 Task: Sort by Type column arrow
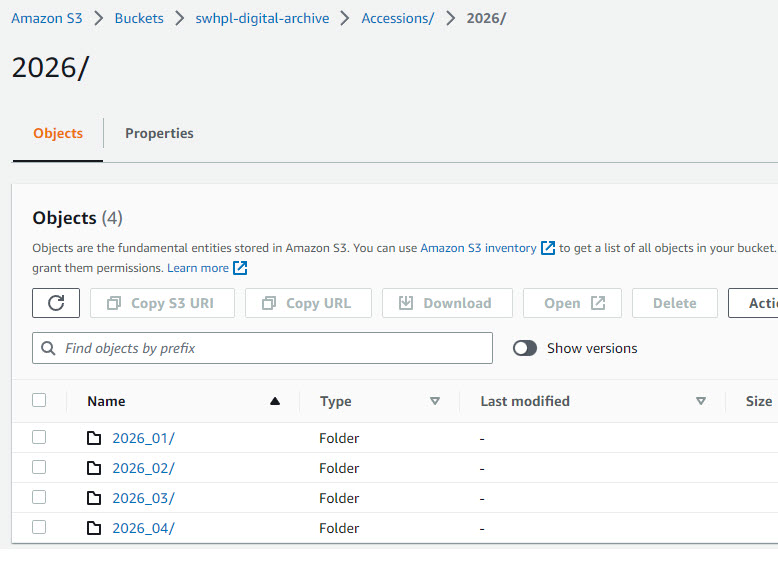[x=435, y=401]
